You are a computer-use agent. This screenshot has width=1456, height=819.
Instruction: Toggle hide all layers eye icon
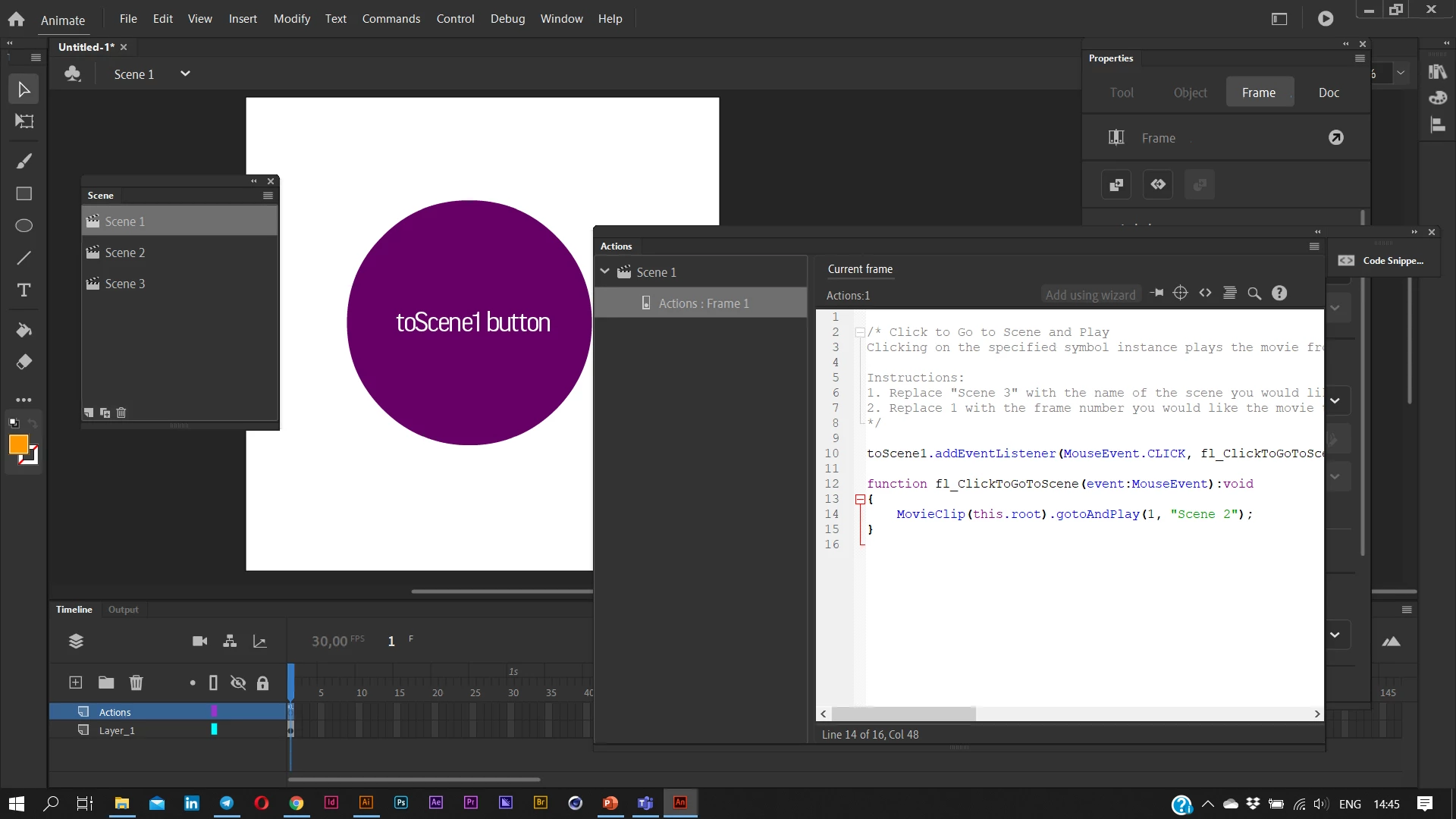tap(238, 682)
